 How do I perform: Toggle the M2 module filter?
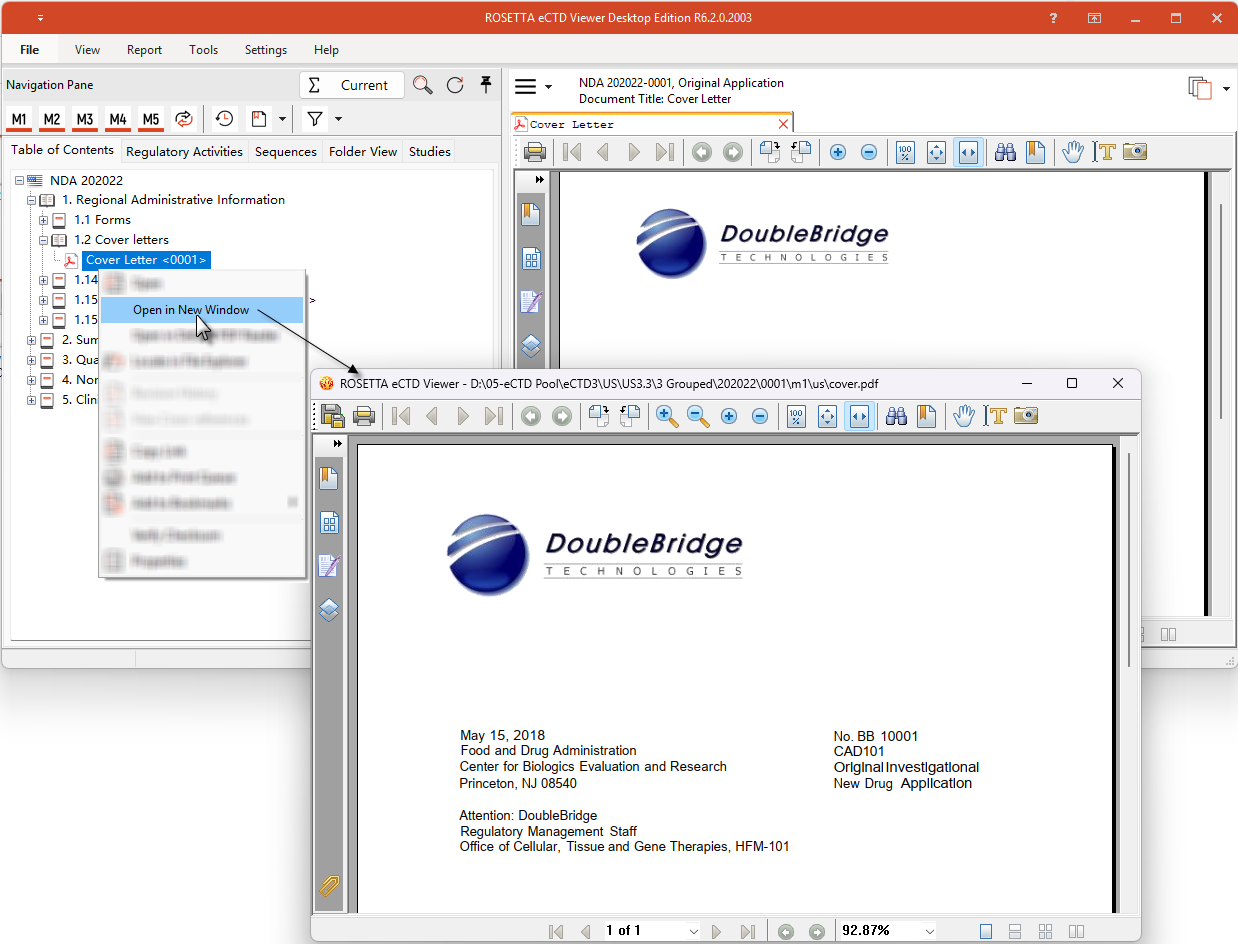pyautogui.click(x=52, y=119)
